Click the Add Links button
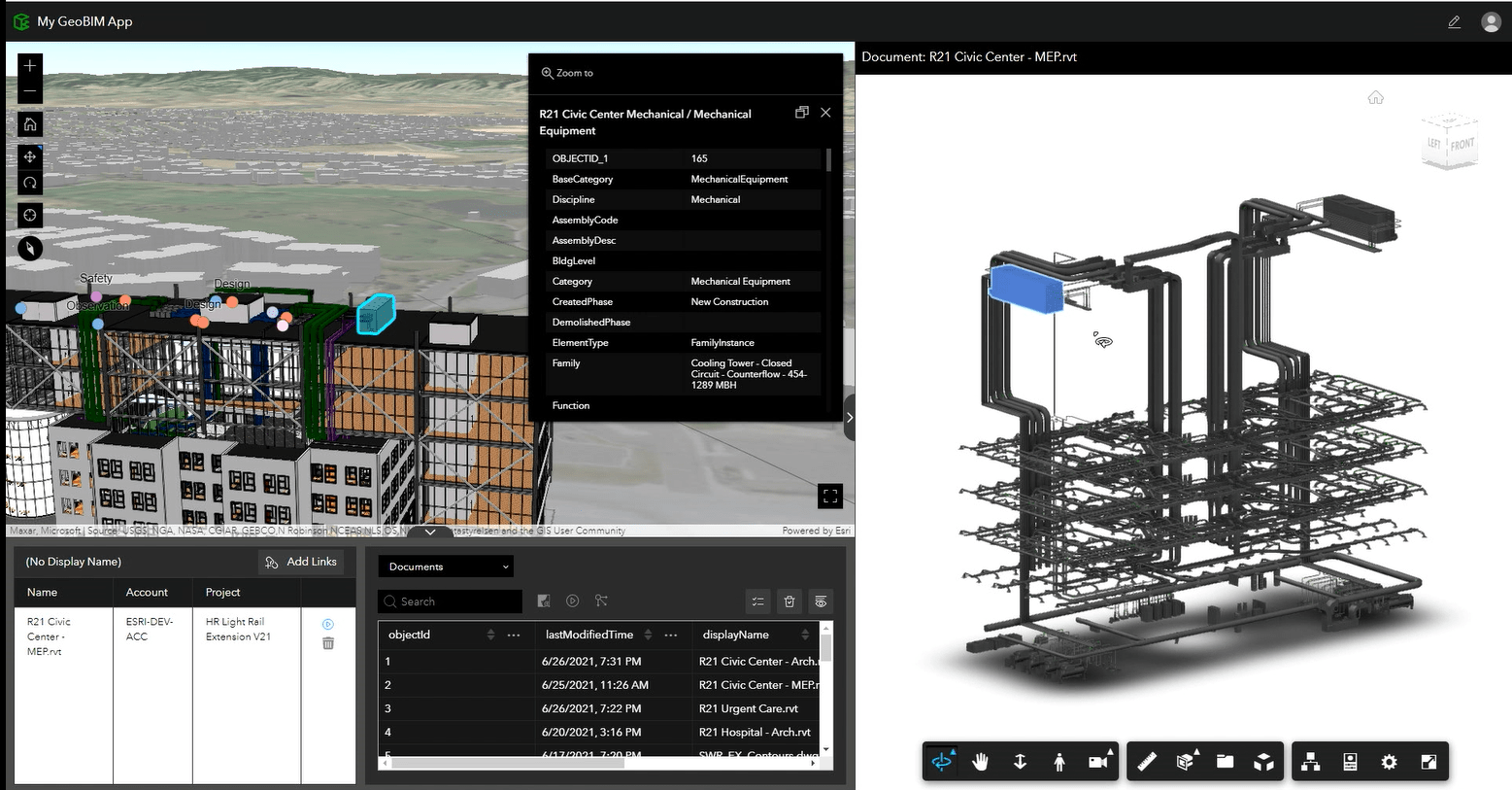The width and height of the screenshot is (1512, 790). point(301,562)
